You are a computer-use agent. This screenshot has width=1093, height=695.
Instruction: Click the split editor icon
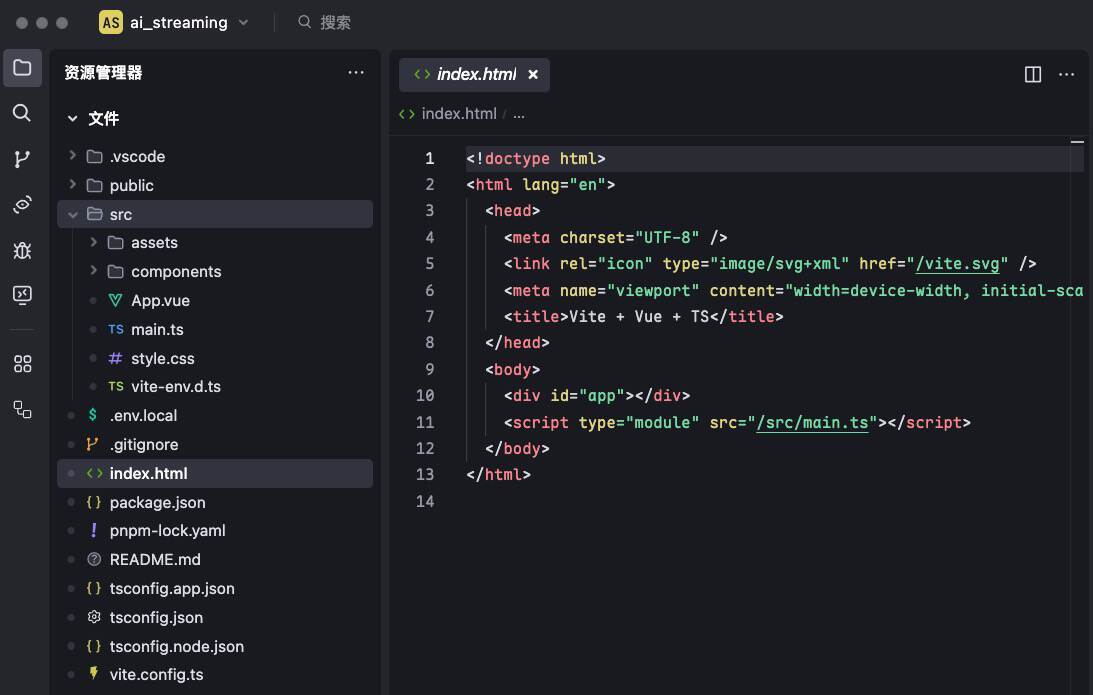click(x=1033, y=74)
